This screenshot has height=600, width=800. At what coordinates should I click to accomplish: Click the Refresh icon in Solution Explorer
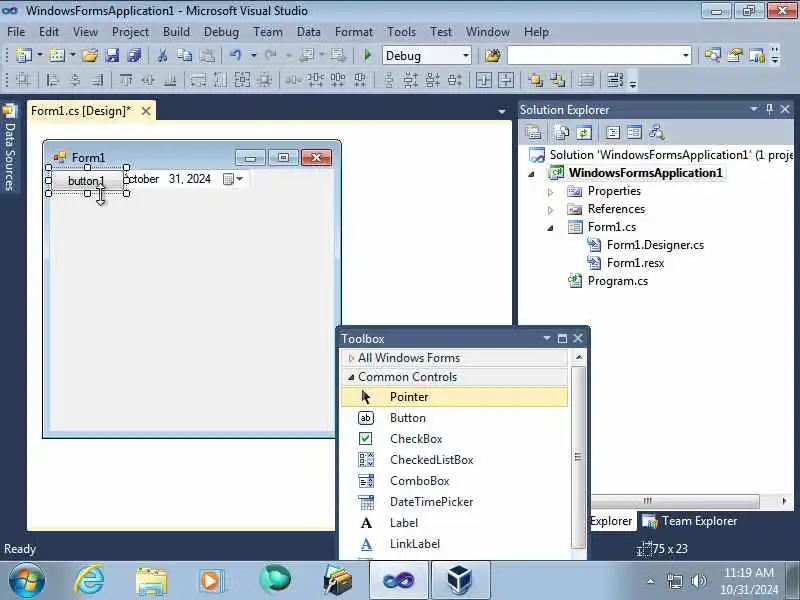(584, 133)
